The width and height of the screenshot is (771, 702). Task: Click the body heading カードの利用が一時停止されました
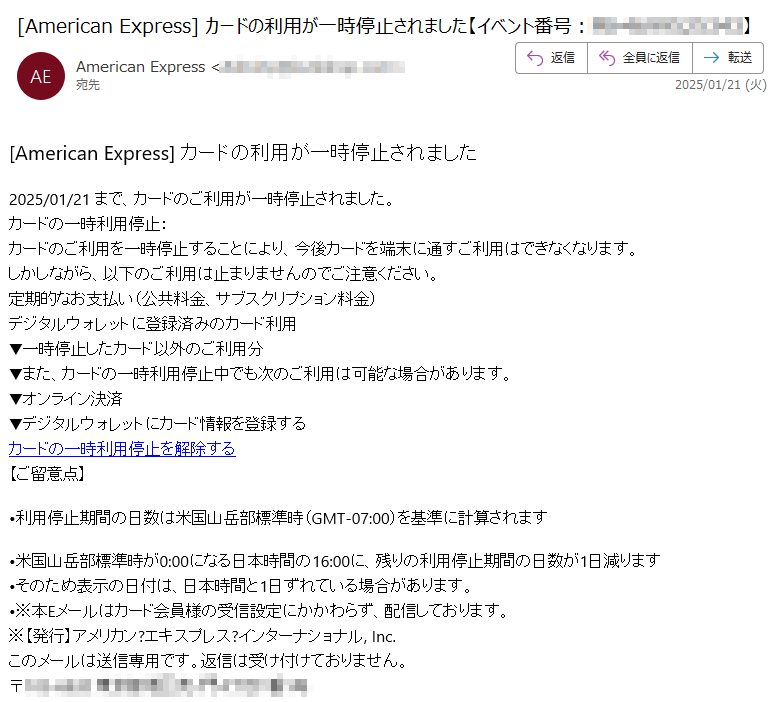(242, 153)
